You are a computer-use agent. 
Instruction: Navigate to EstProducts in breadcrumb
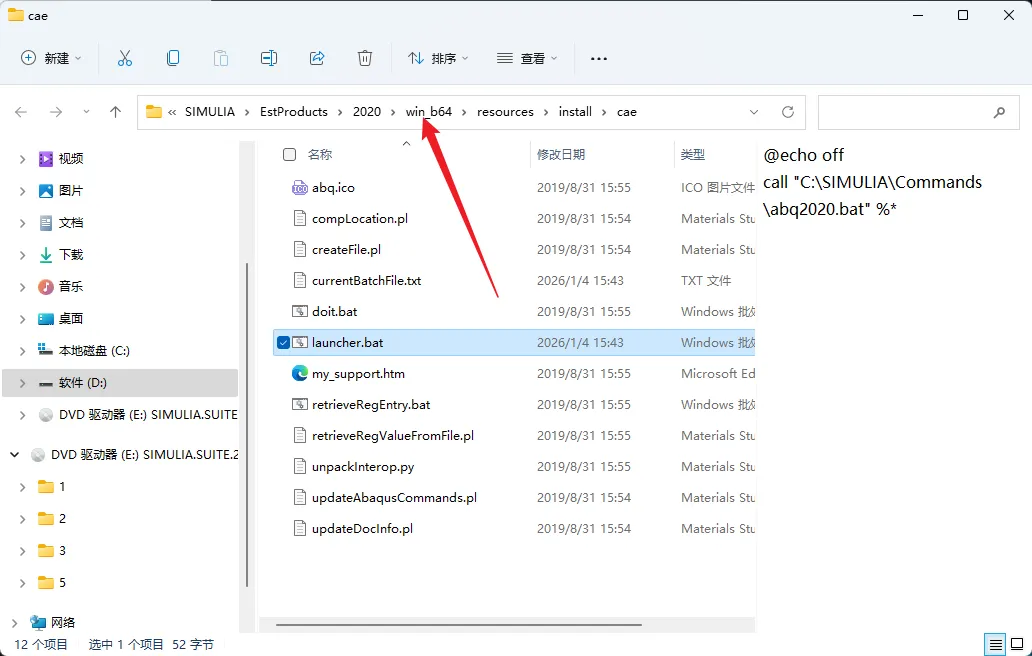click(294, 112)
